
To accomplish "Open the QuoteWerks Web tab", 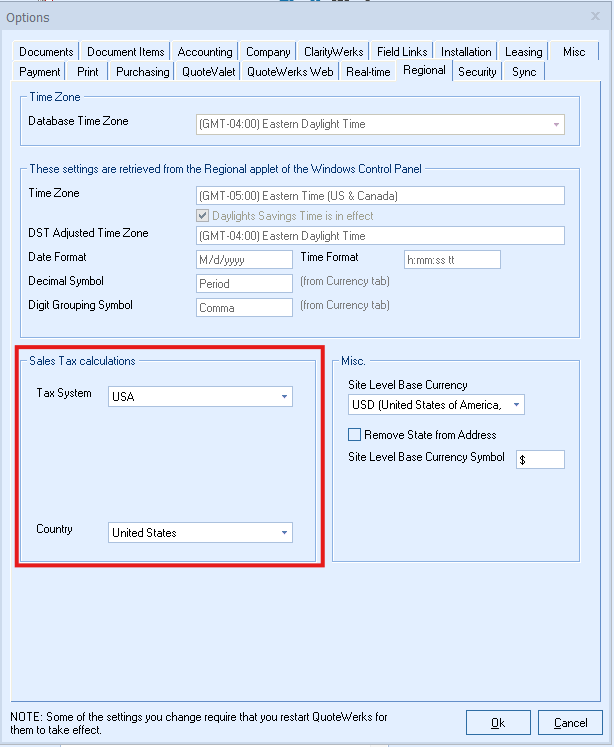I will pyautogui.click(x=290, y=71).
